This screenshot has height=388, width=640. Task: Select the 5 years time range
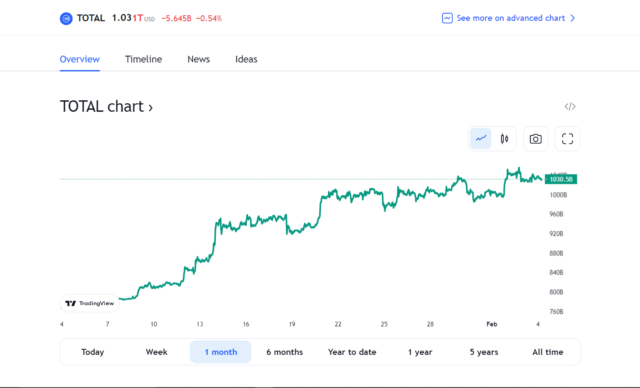tap(484, 352)
